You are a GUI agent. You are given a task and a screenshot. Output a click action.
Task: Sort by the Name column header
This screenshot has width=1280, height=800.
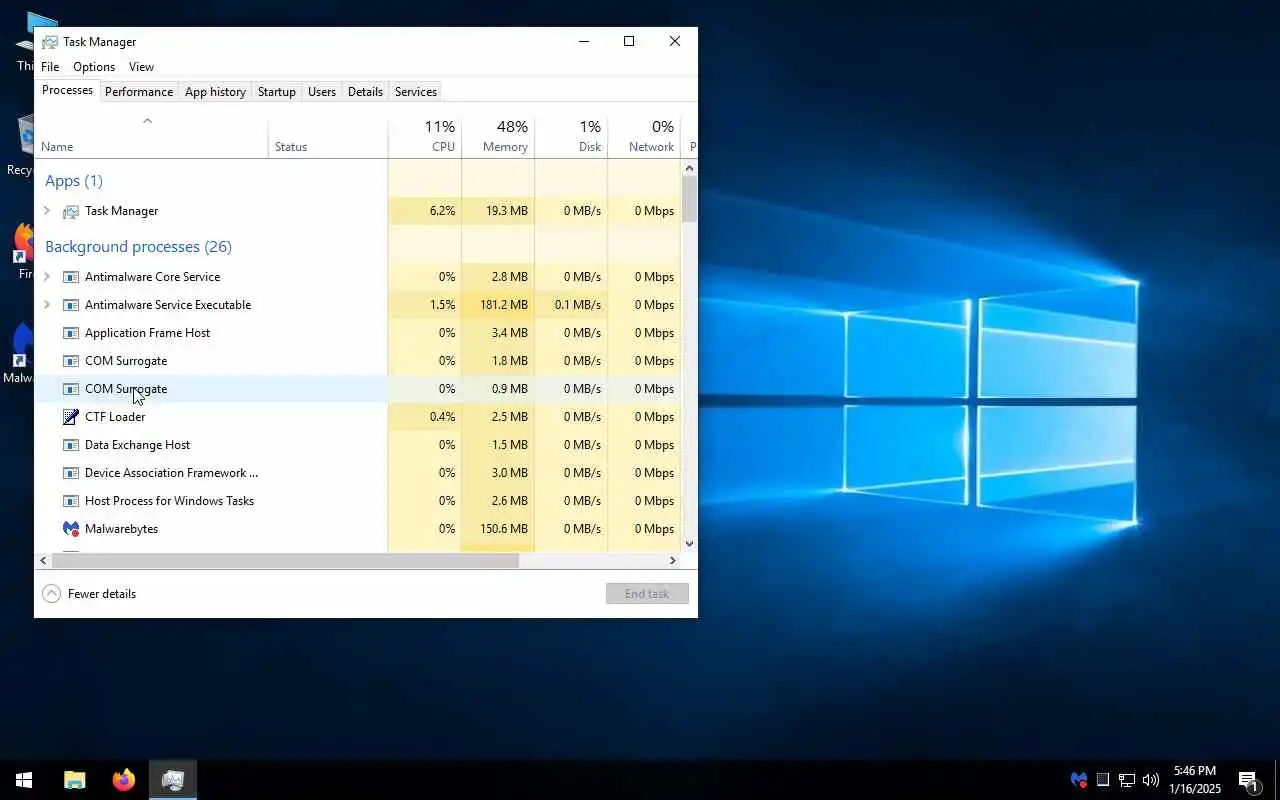pyautogui.click(x=151, y=137)
